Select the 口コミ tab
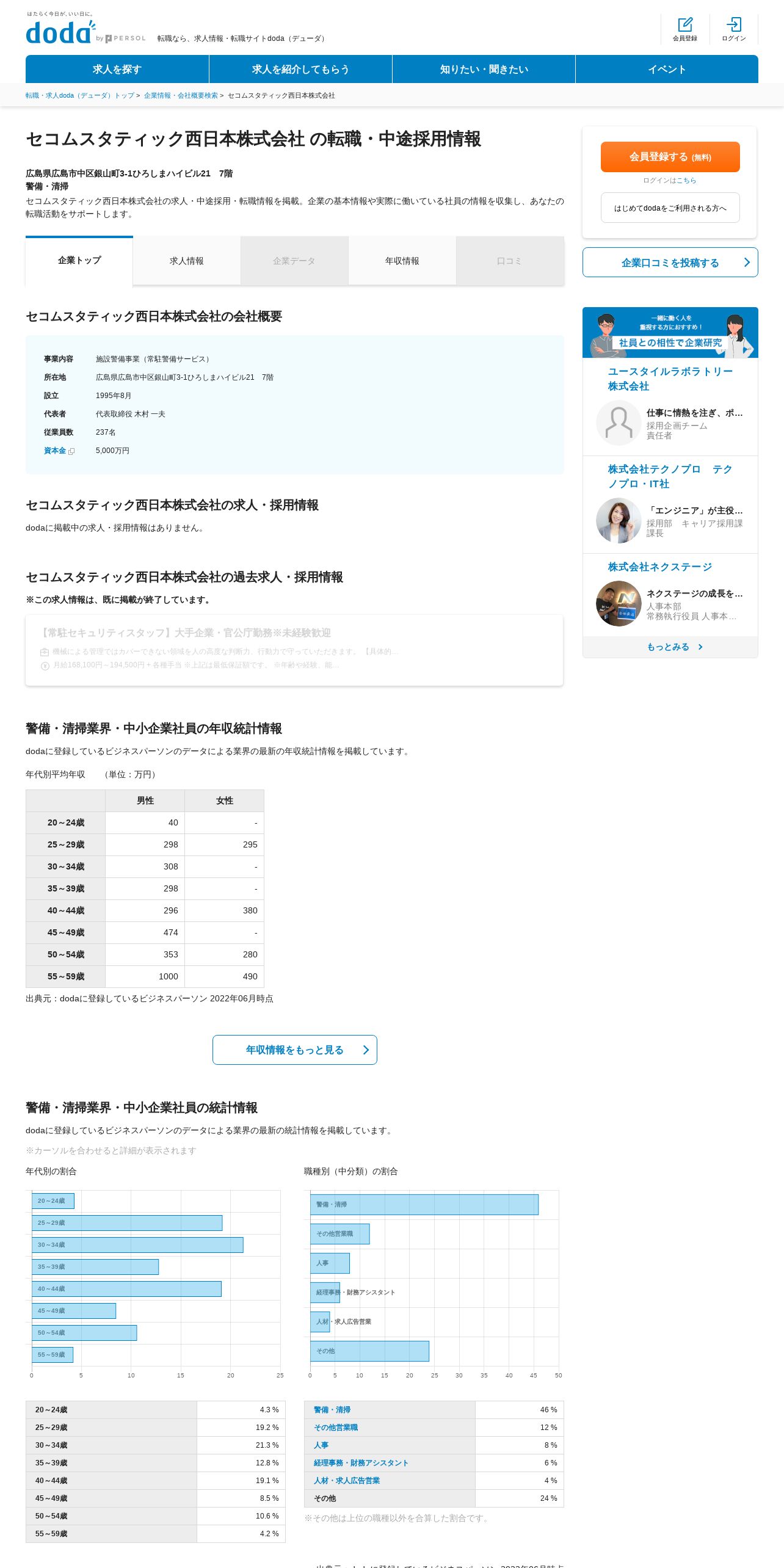Screen dimensions: 784x1568 pyautogui.click(x=509, y=261)
